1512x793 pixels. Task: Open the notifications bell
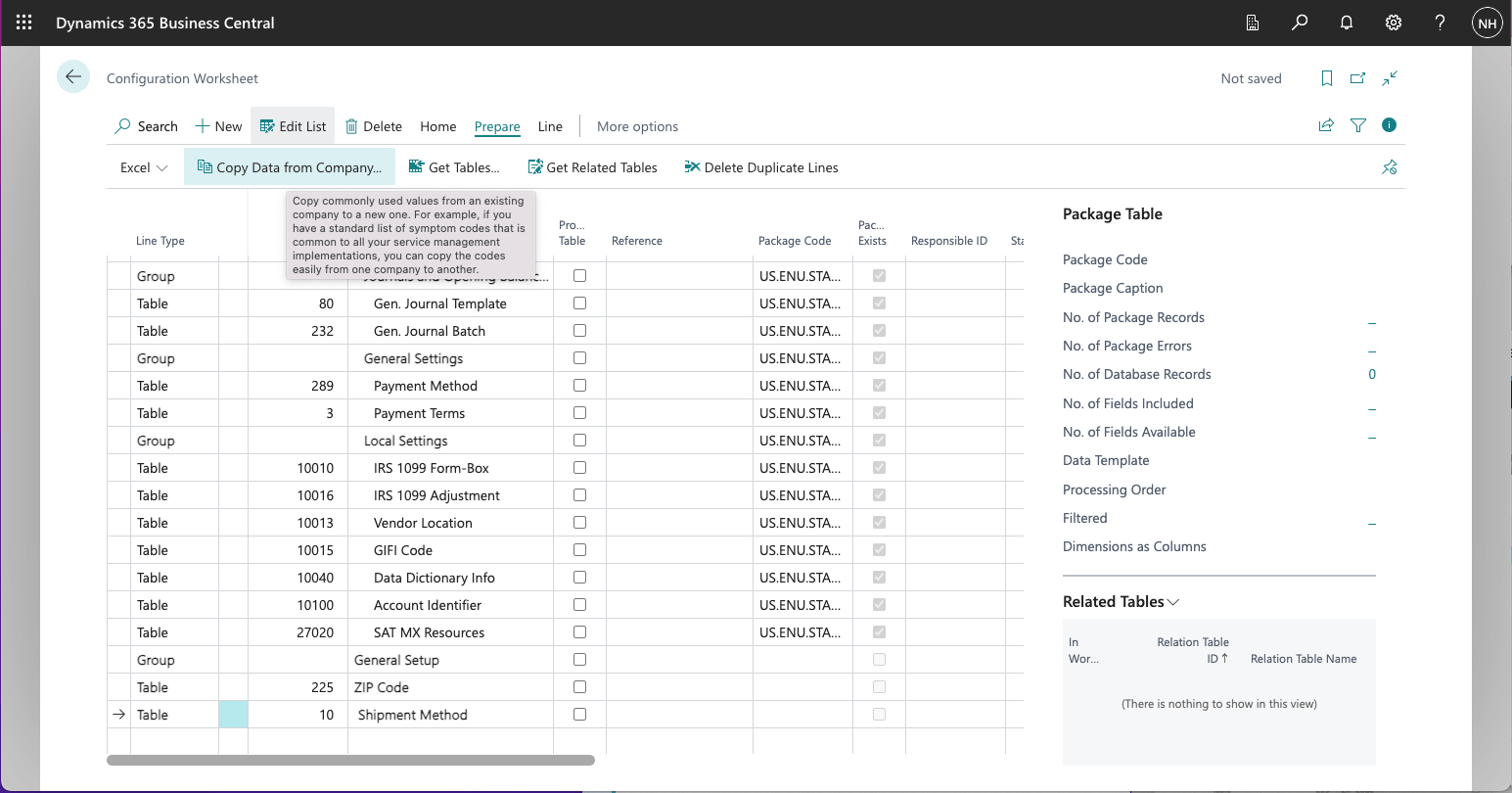click(1347, 23)
